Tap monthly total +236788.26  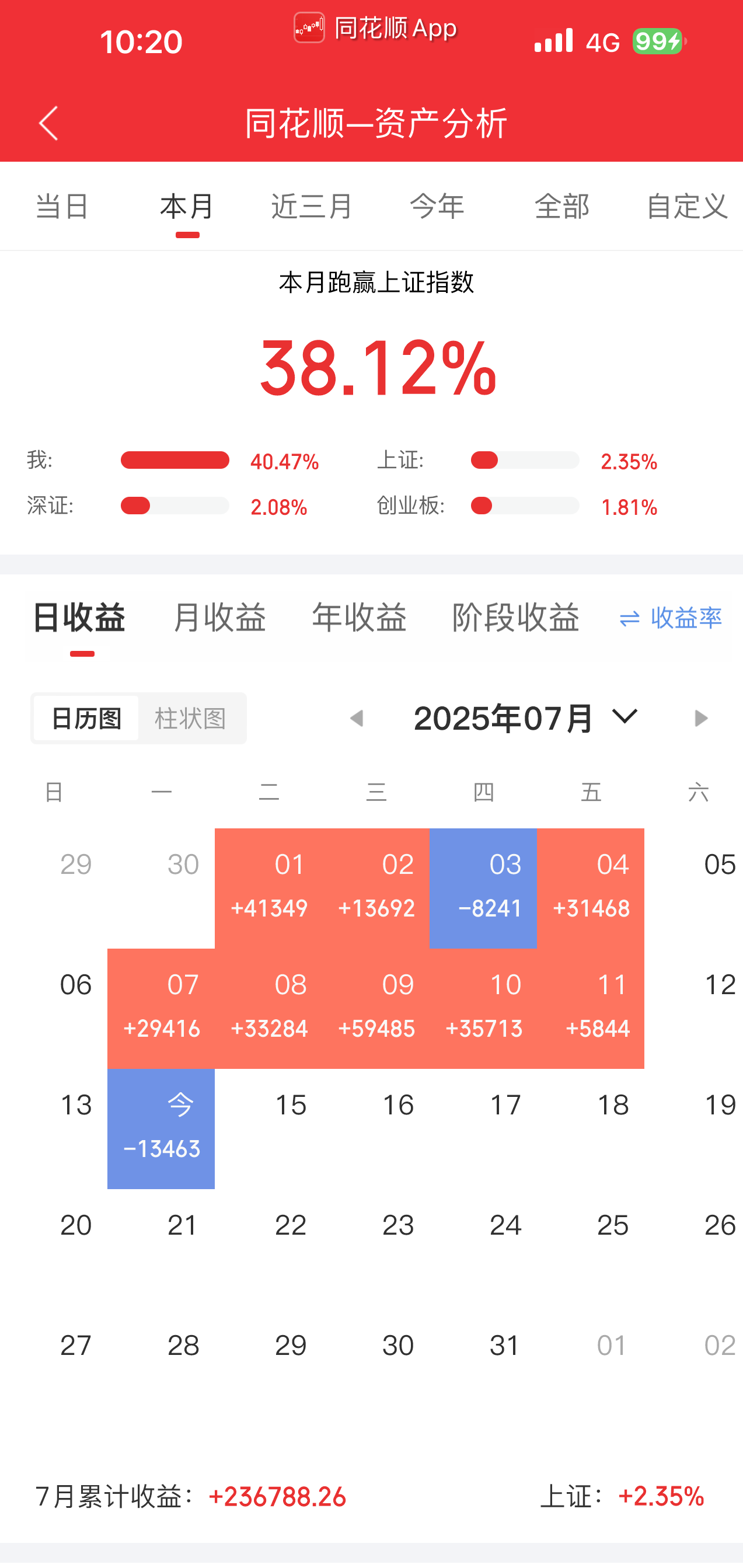[x=277, y=1497]
